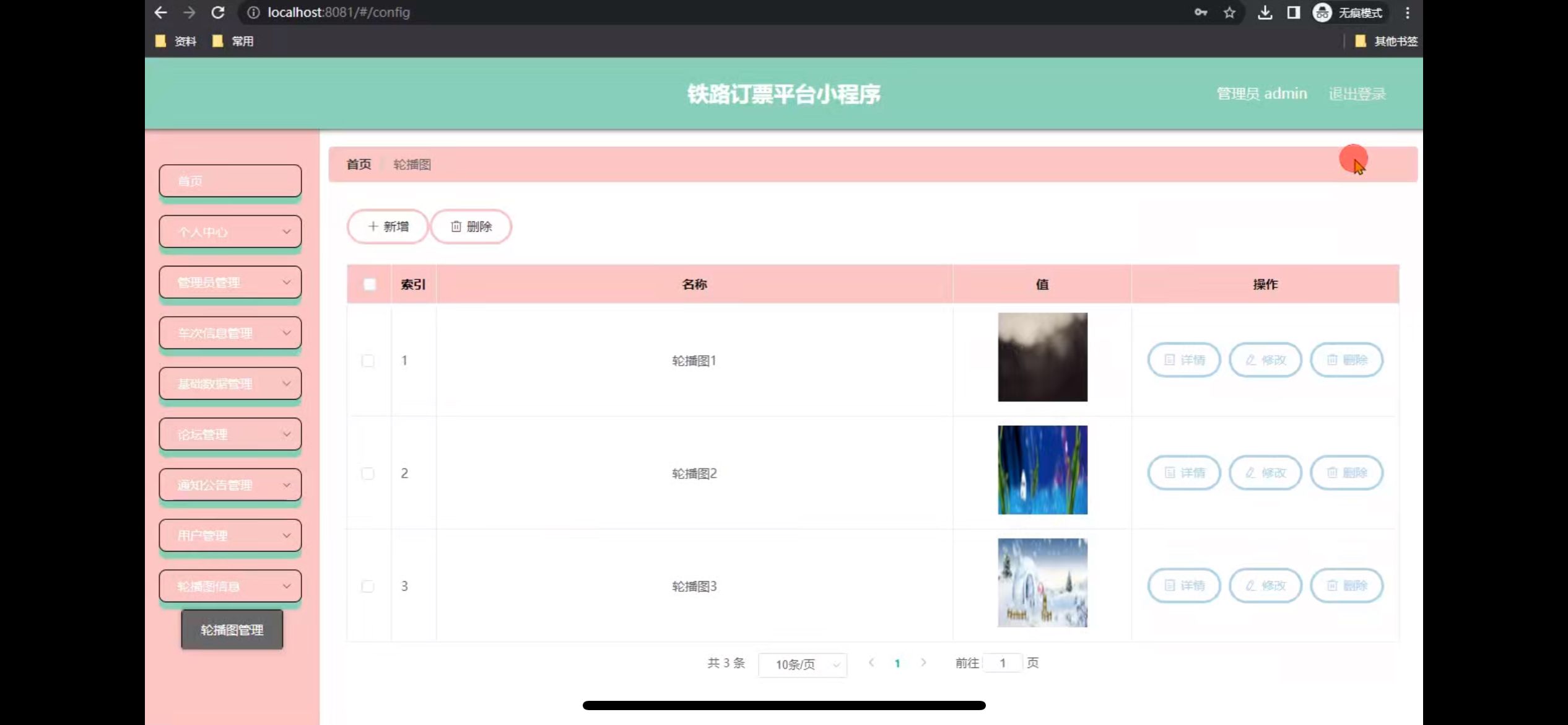Expand the 个人中心 sidebar menu

230,232
